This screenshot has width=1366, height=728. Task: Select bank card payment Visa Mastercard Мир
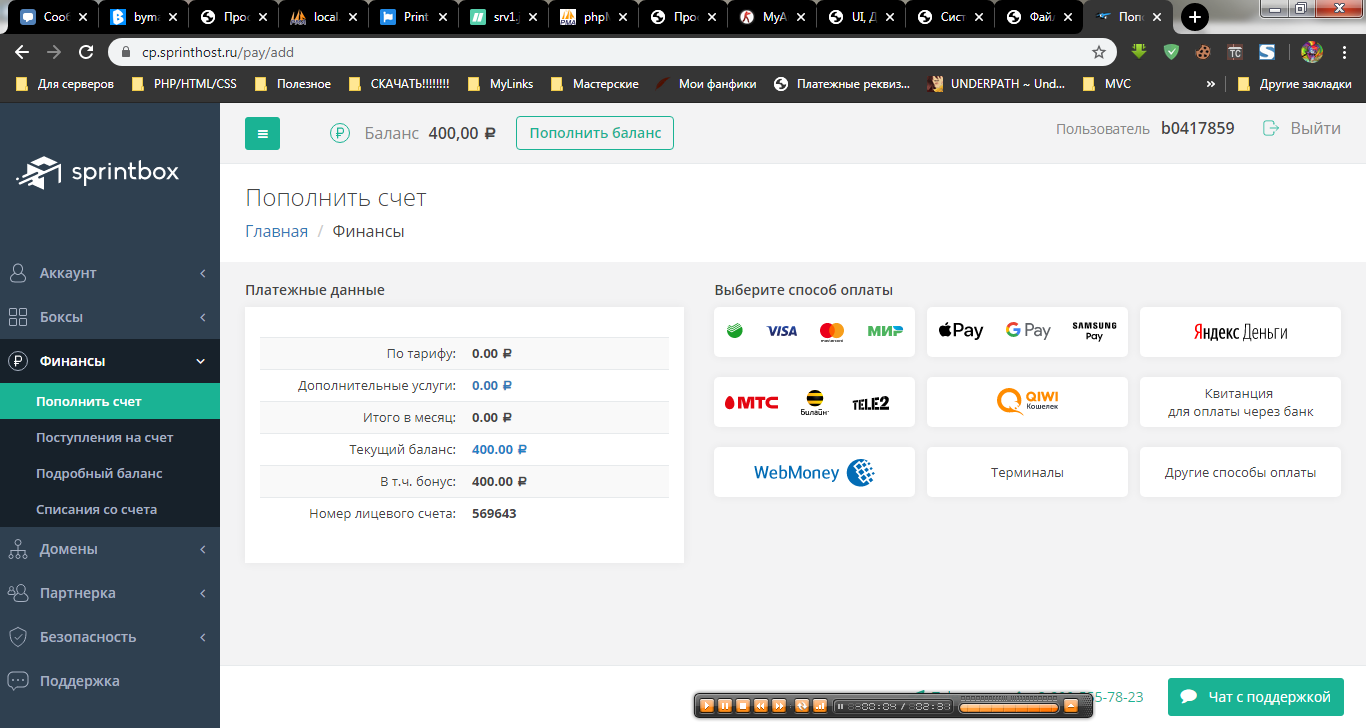click(x=814, y=332)
